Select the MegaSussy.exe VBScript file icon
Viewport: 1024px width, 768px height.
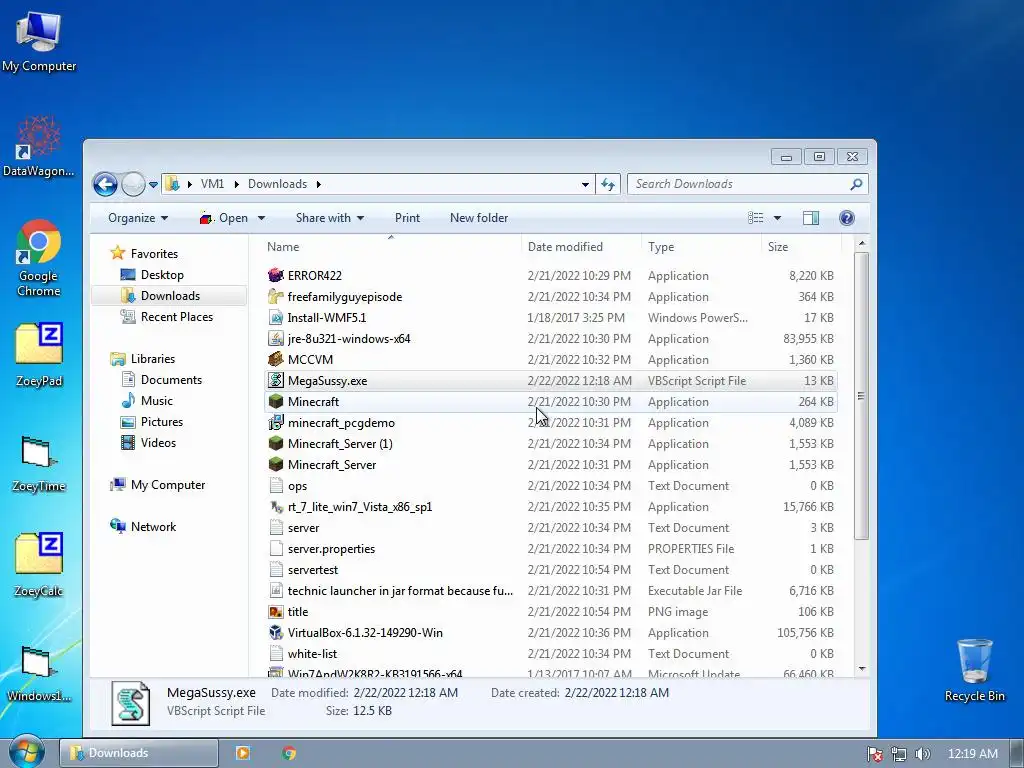click(276, 380)
